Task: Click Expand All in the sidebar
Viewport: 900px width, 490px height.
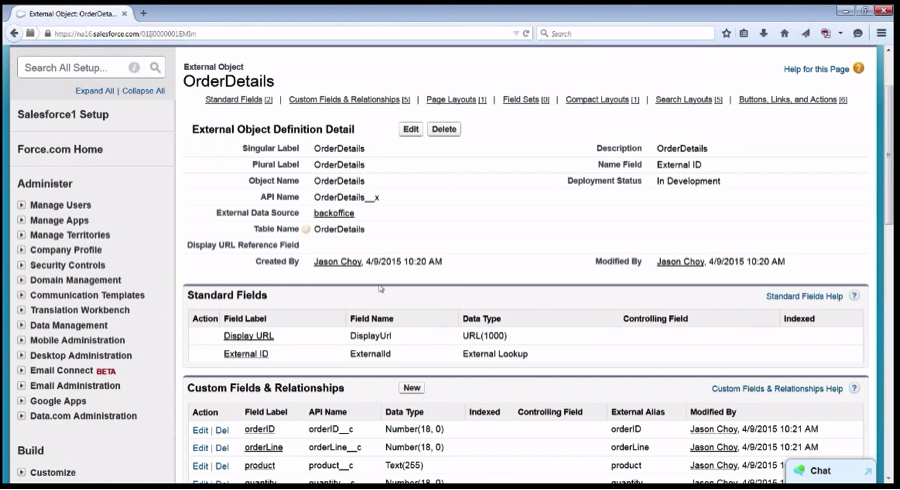Action: [x=95, y=91]
